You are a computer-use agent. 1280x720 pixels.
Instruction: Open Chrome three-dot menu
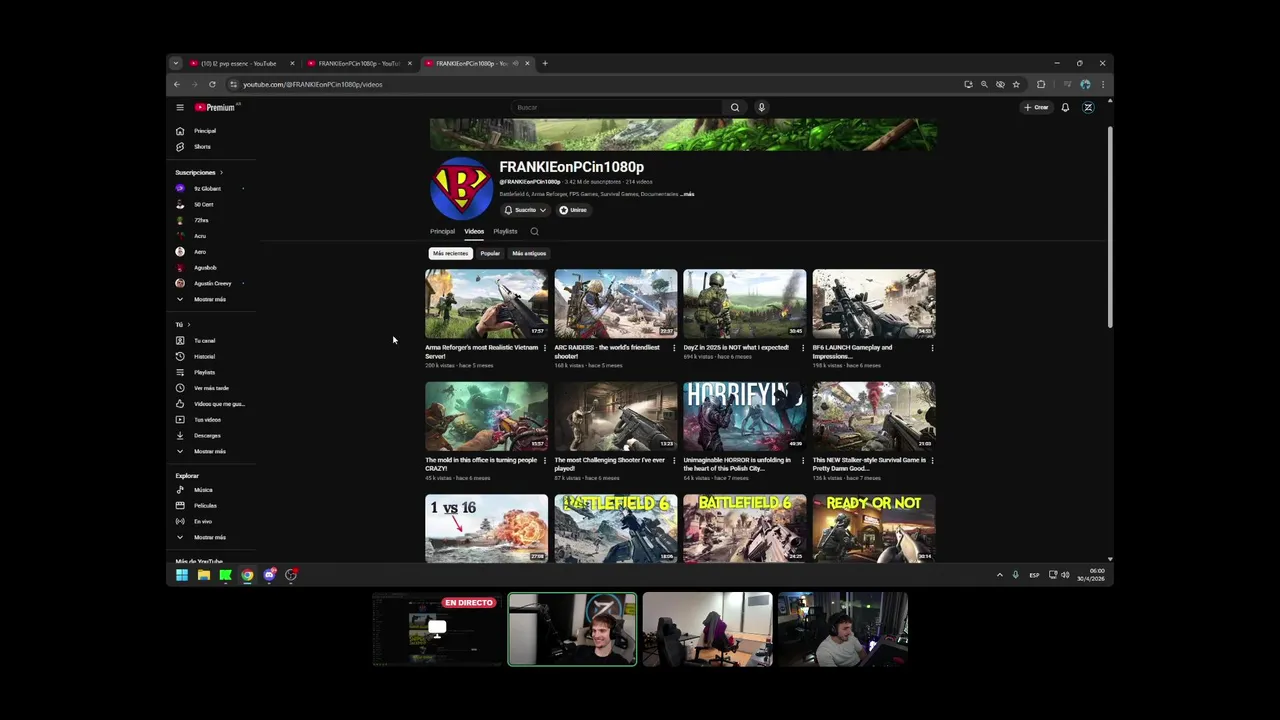coord(1102,84)
